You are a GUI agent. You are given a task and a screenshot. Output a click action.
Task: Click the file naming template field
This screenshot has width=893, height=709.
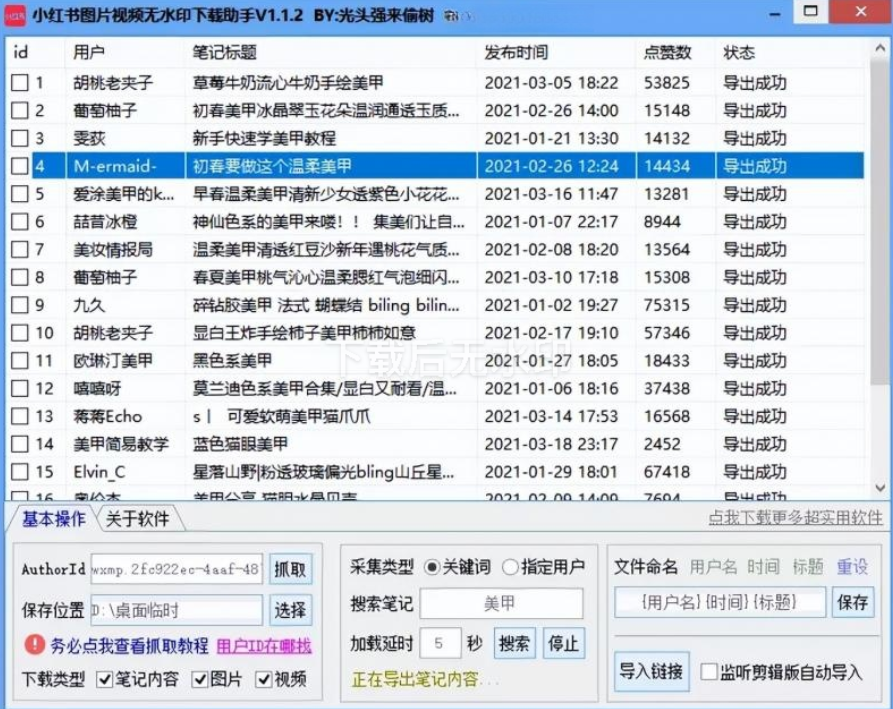coord(720,602)
